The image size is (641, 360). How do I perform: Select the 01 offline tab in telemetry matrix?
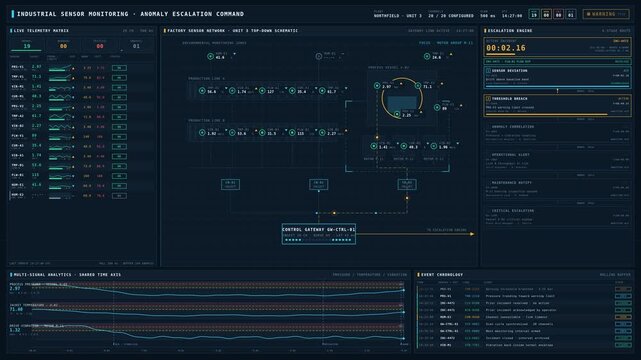136,45
